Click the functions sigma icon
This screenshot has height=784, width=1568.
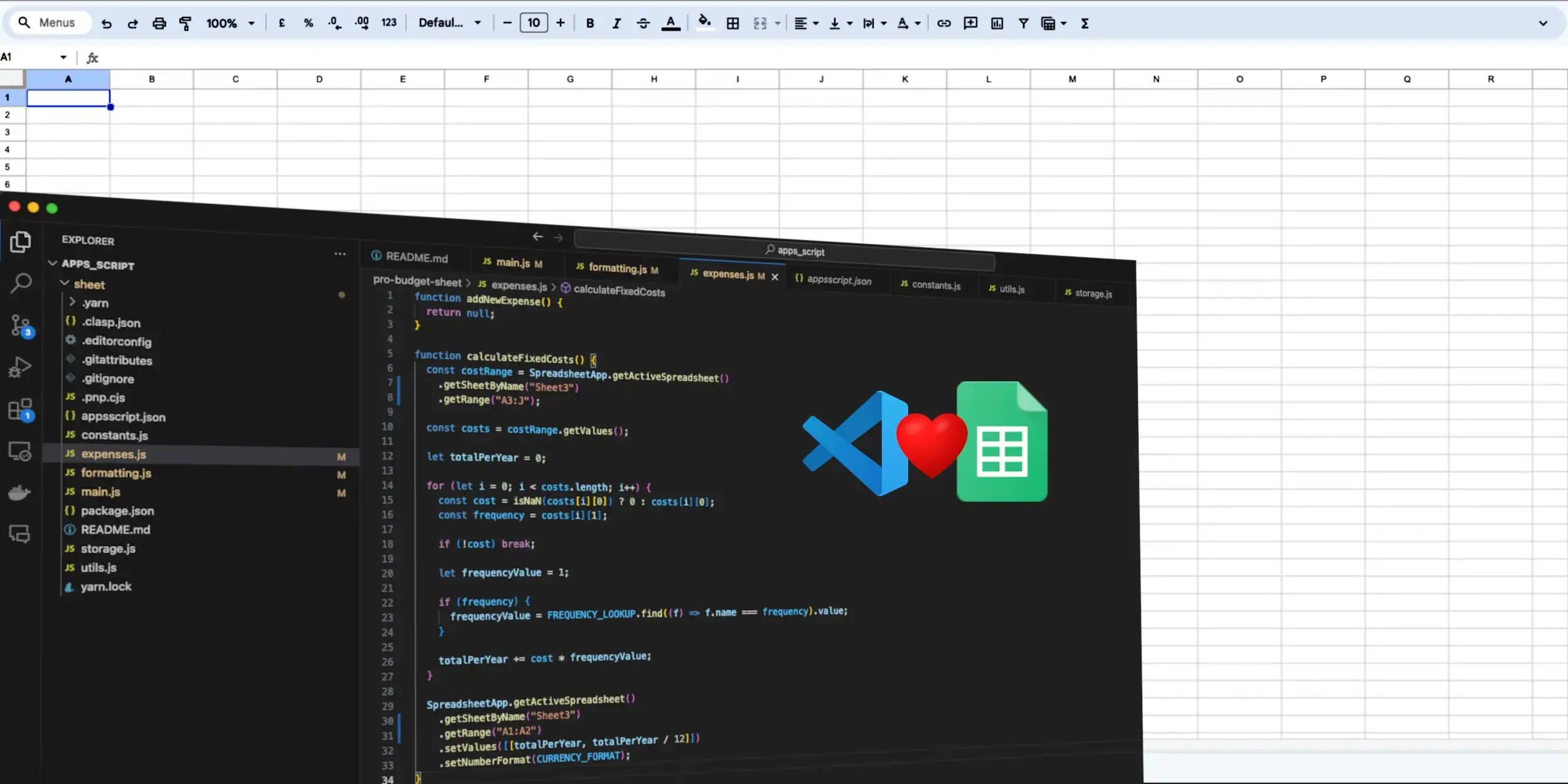(1084, 23)
